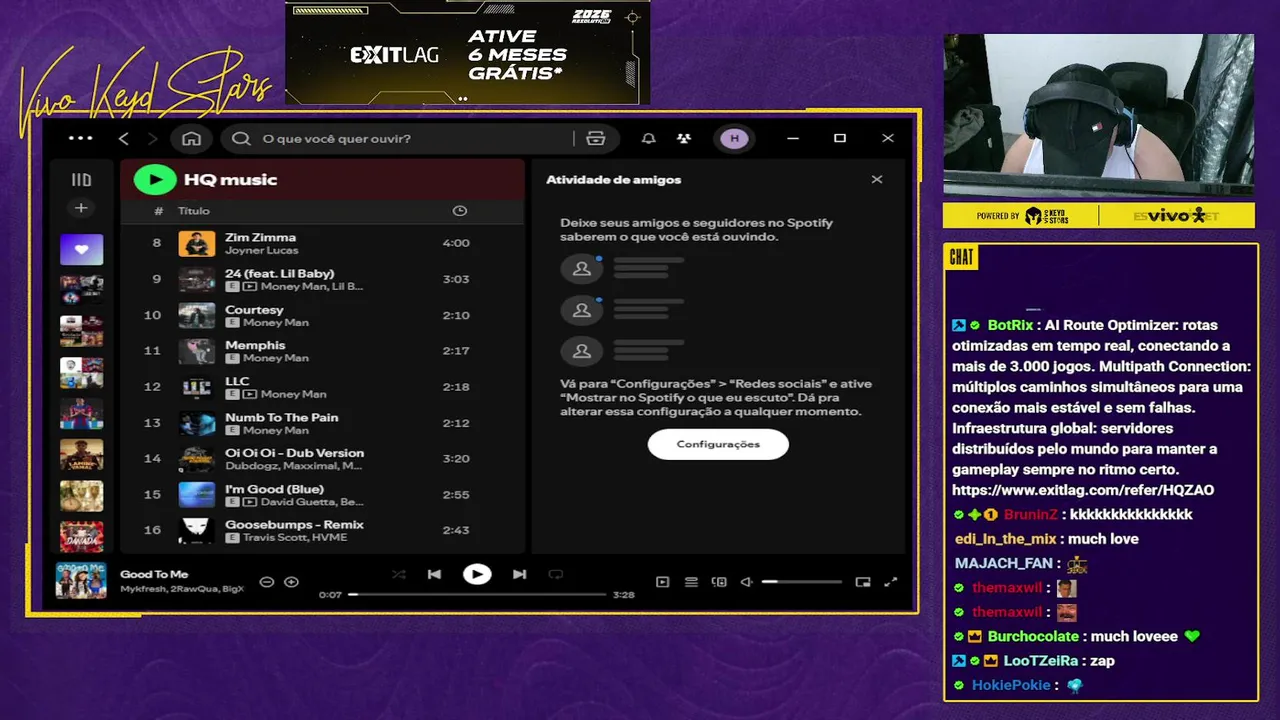The width and height of the screenshot is (1280, 720).
Task: Open the Liked Songs heart playlist
Action: coord(81,249)
